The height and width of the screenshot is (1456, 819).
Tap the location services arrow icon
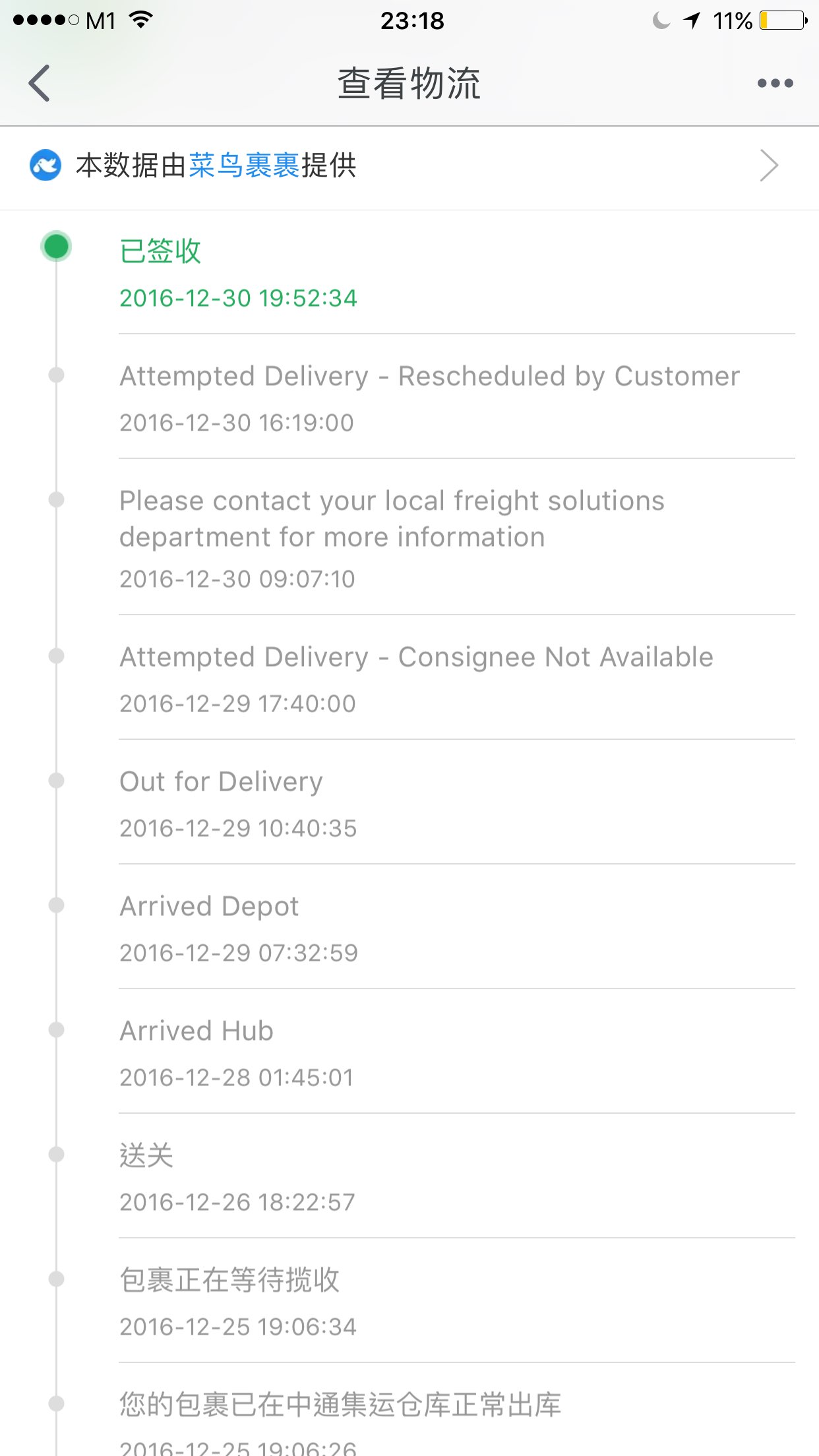point(692,21)
